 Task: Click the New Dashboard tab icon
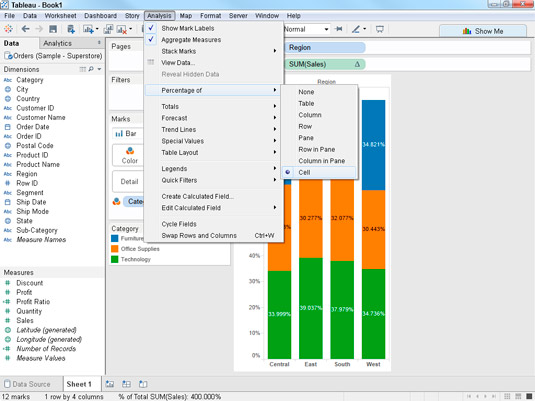tap(126, 384)
